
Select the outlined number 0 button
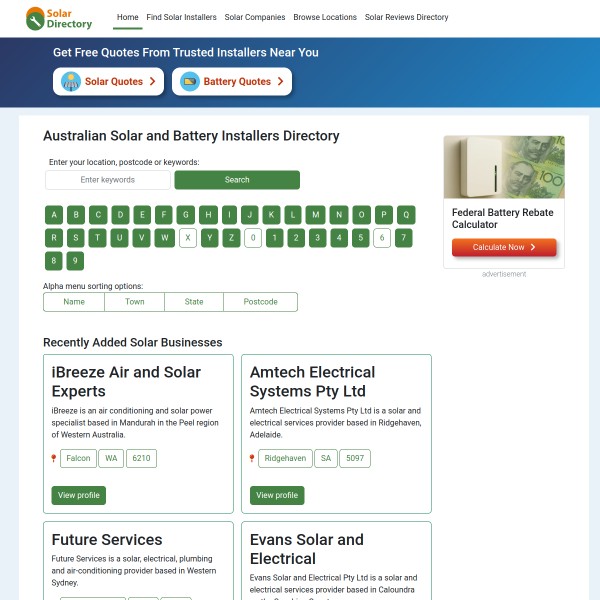click(253, 238)
